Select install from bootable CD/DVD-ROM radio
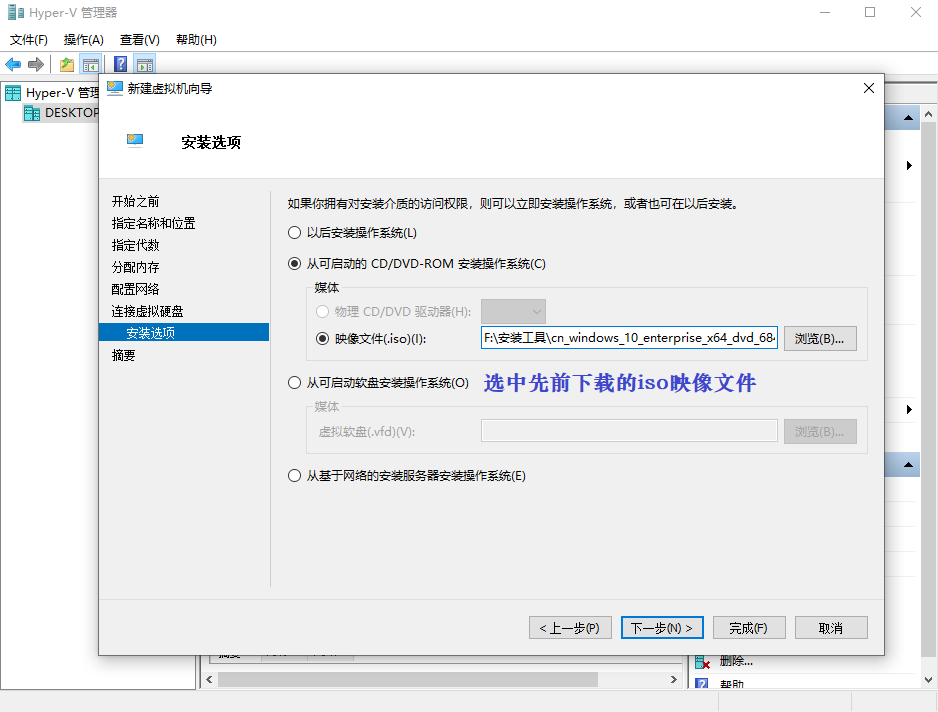The image size is (938, 712). (x=294, y=263)
